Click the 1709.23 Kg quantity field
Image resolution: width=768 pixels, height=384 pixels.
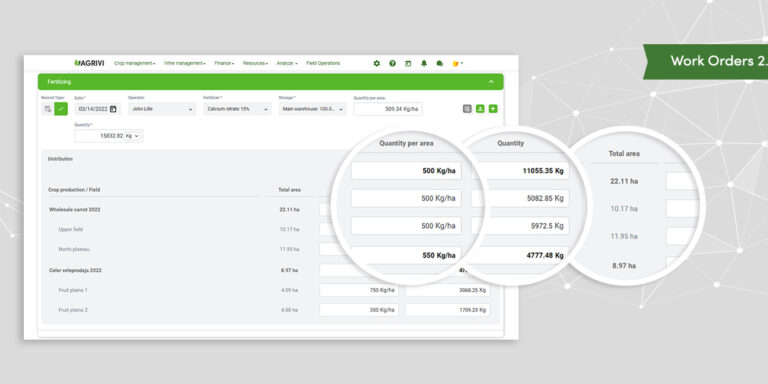[x=448, y=310]
